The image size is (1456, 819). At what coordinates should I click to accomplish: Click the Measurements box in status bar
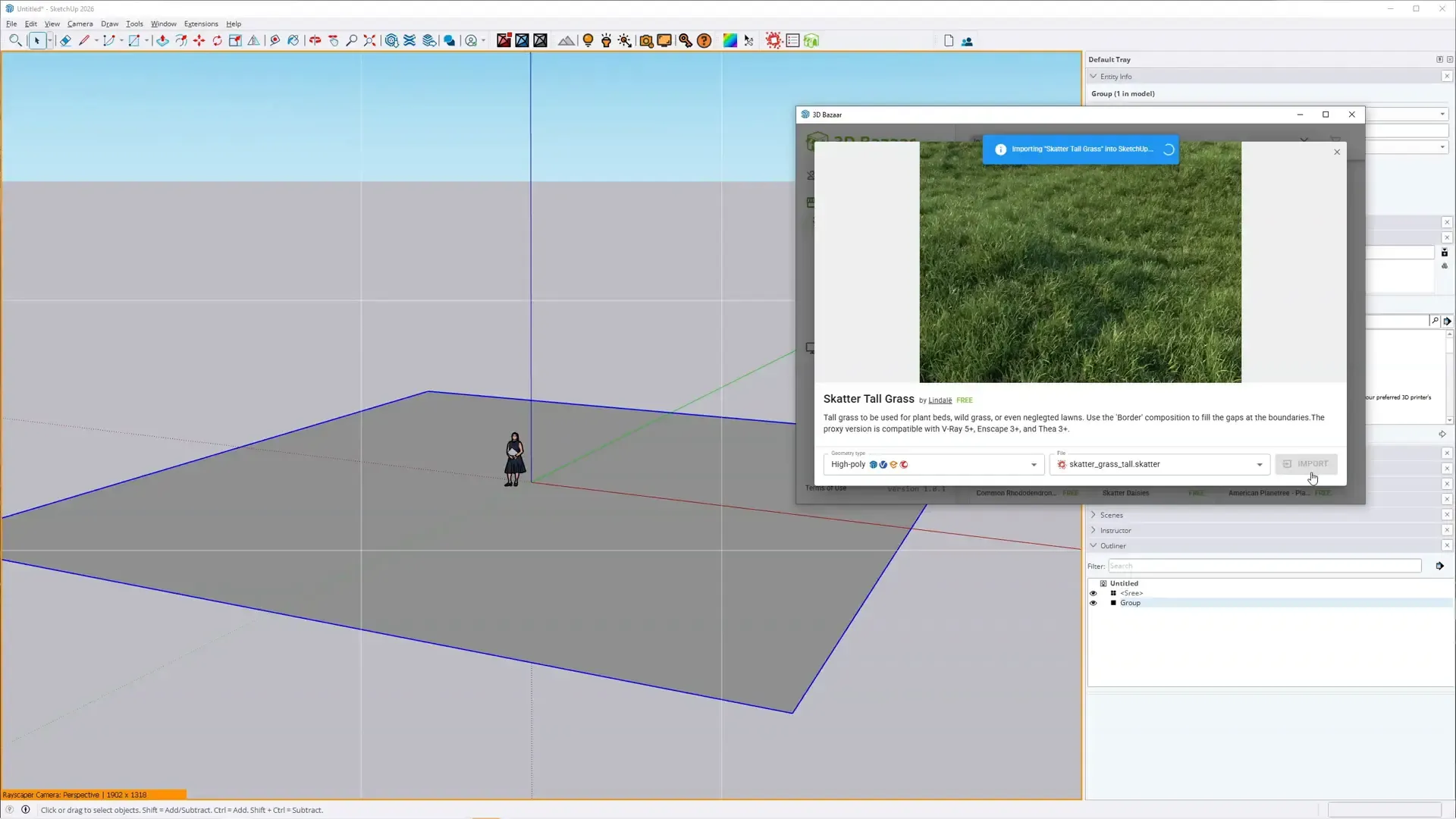(1384, 810)
